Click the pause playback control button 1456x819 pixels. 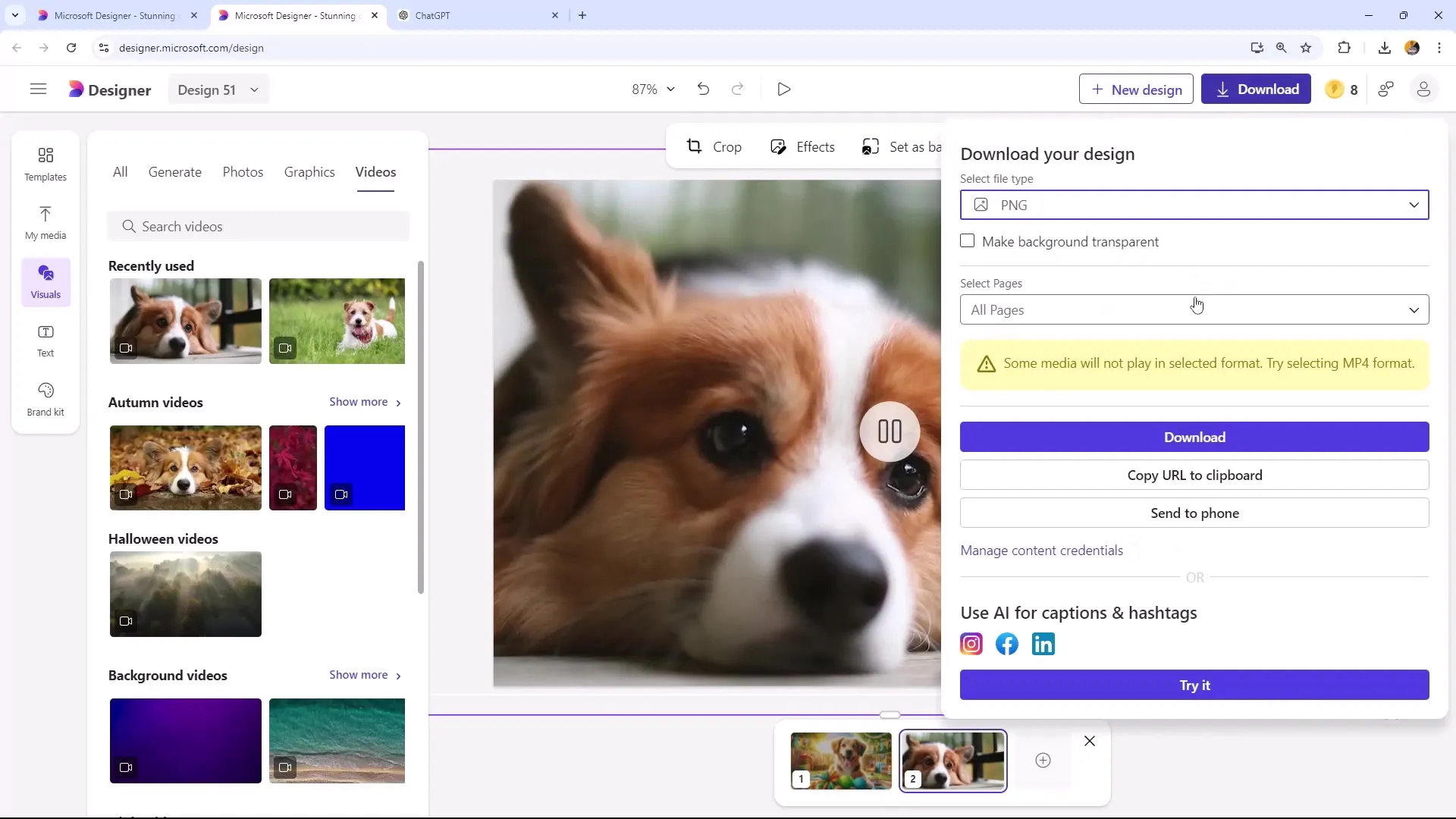[889, 430]
